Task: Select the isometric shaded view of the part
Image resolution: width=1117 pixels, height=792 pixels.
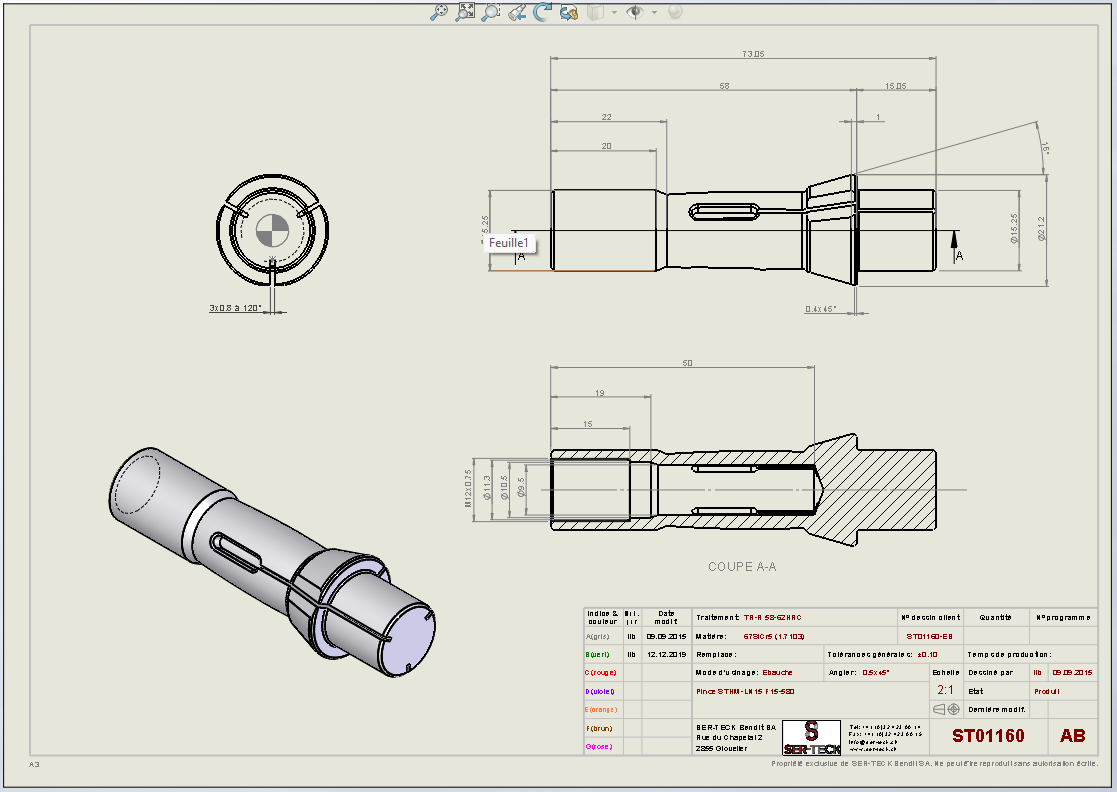Action: pos(272,563)
